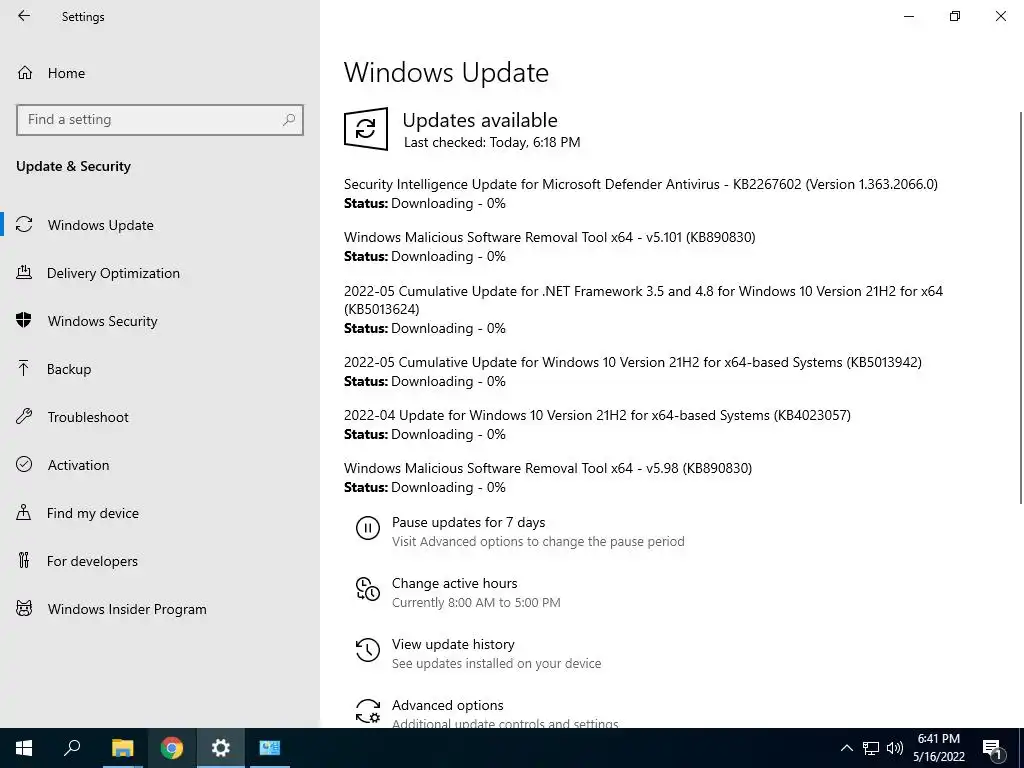
Task: Click 'Currently 8:00 AM to 5:00 PM' text
Action: (x=476, y=603)
